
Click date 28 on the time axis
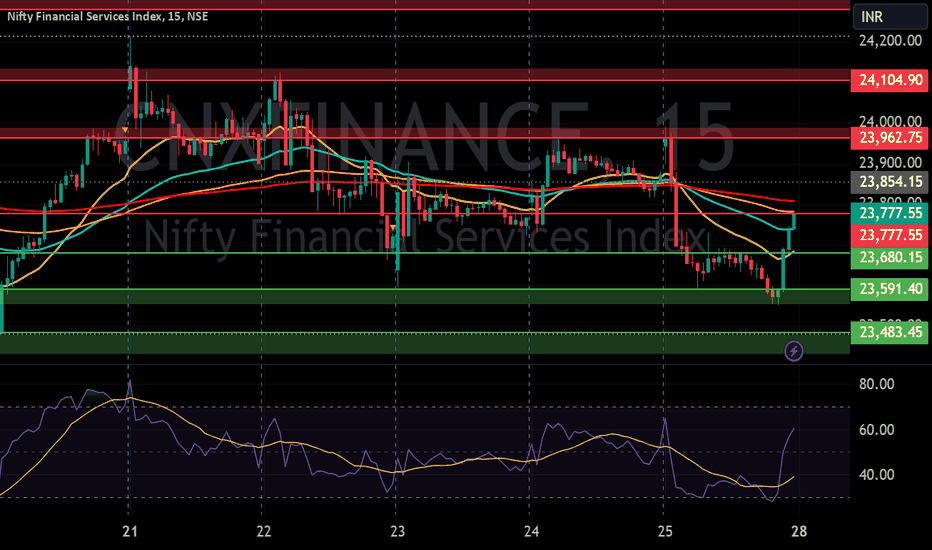[x=799, y=531]
